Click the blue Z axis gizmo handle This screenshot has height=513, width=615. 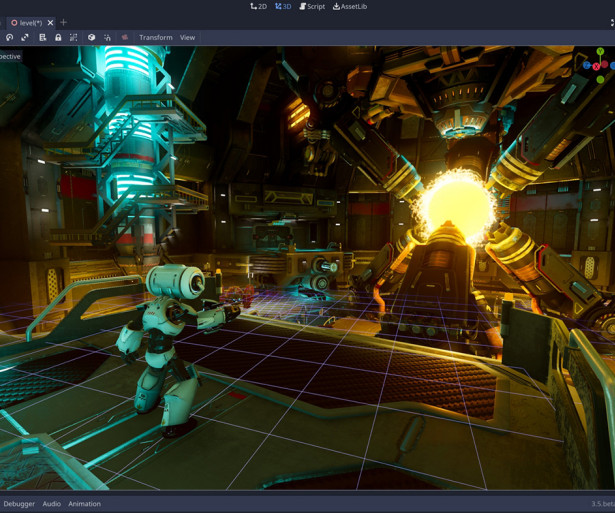click(x=587, y=65)
